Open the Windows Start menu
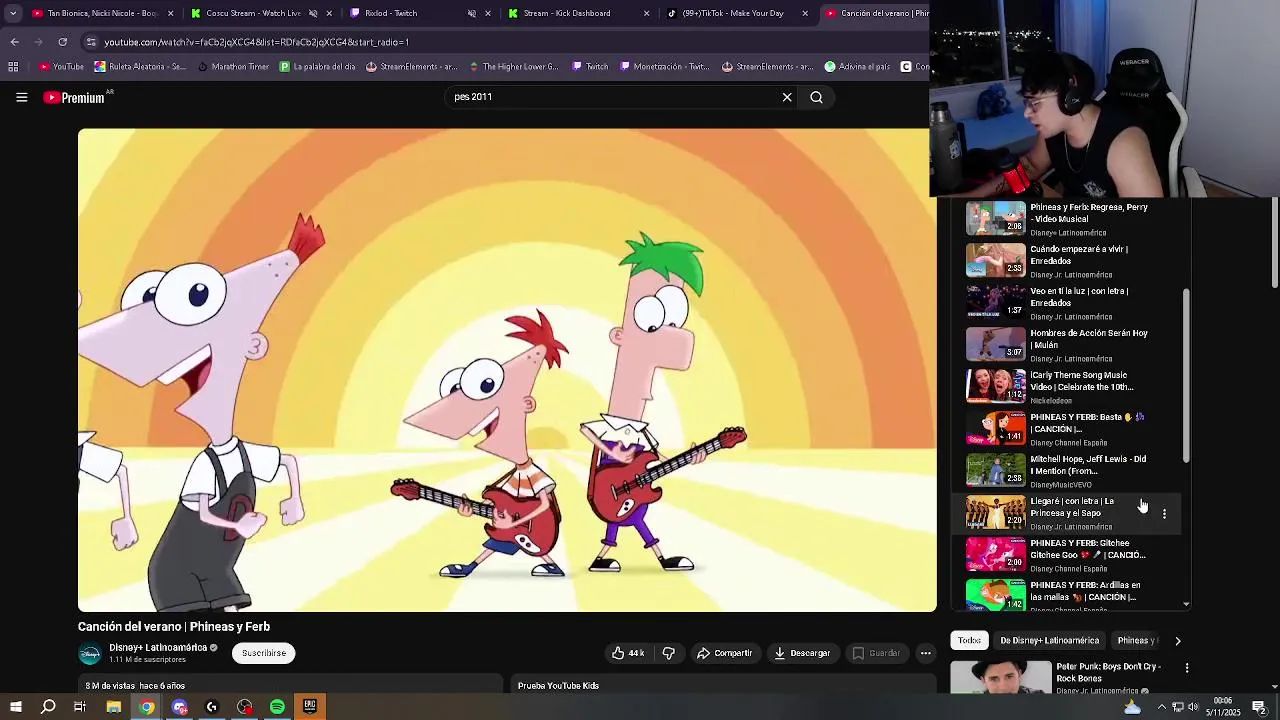The width and height of the screenshot is (1280, 720). pyautogui.click(x=15, y=707)
